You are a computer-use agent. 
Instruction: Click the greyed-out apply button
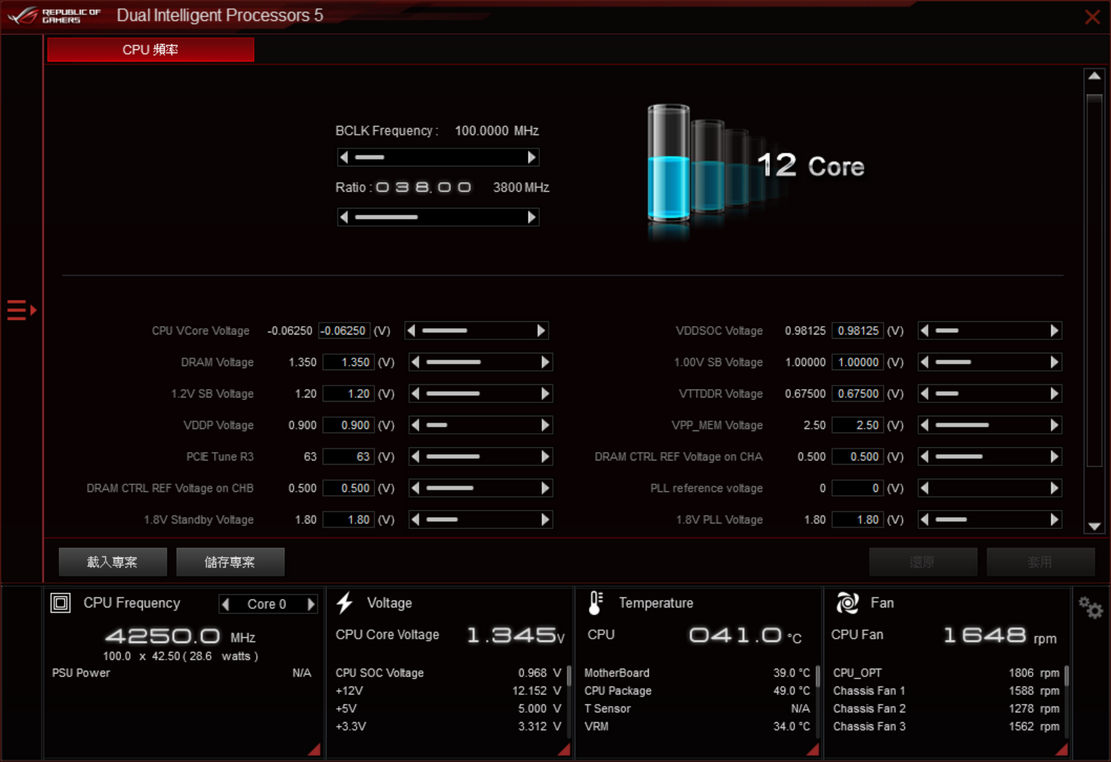(1040, 562)
